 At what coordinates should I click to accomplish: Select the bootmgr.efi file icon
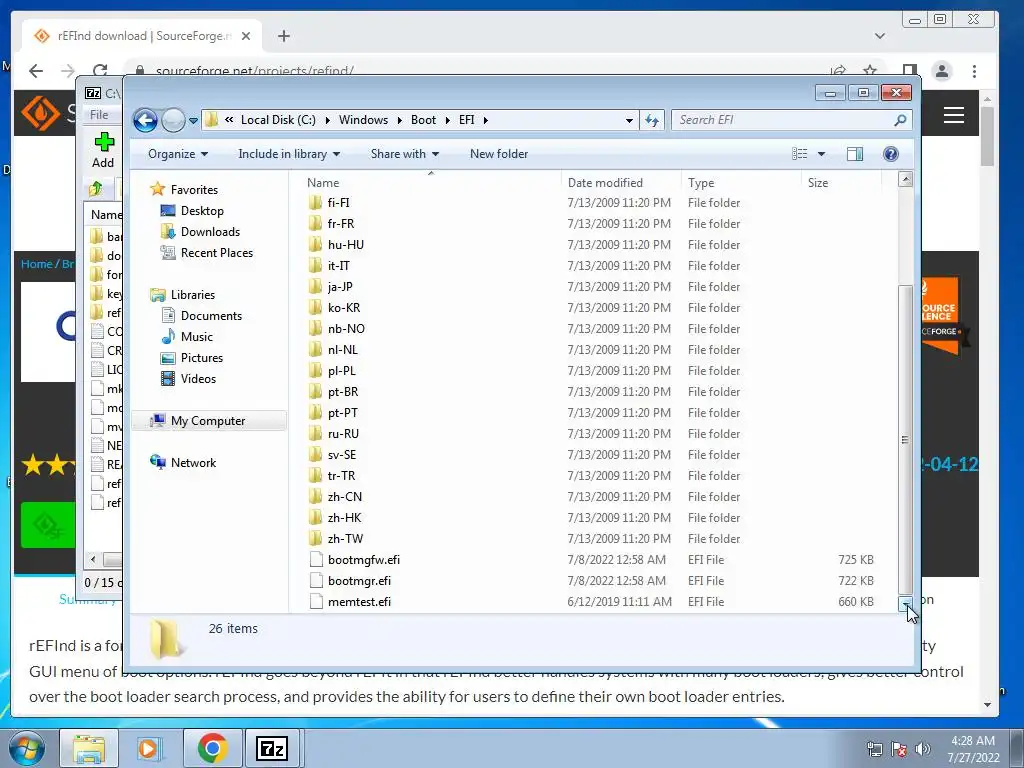coord(316,581)
